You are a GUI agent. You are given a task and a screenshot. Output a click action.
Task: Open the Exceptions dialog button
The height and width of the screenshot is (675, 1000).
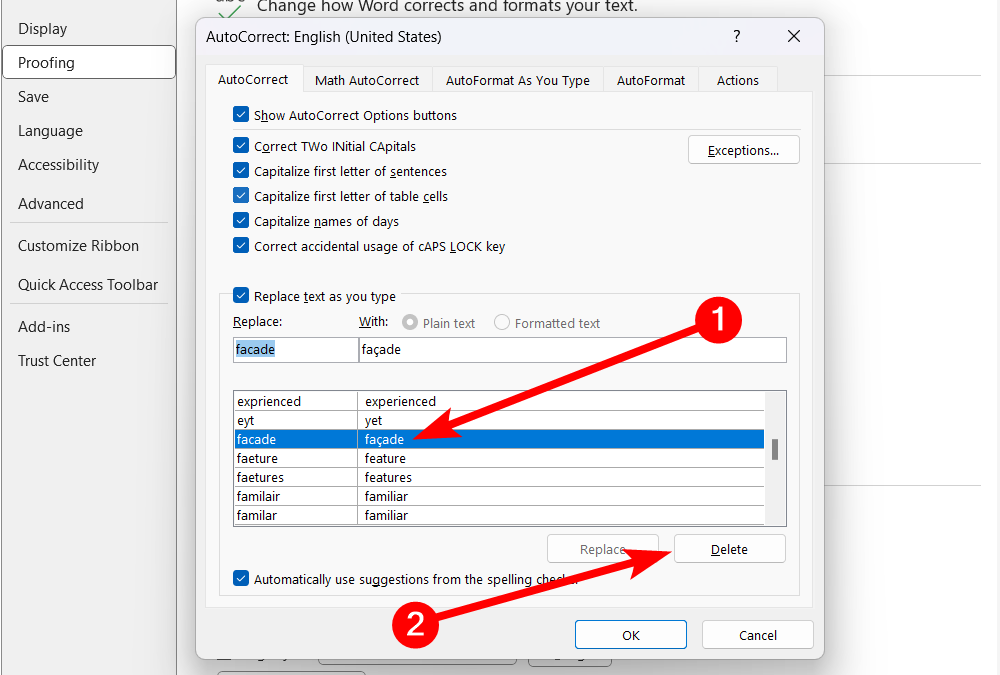pos(744,150)
